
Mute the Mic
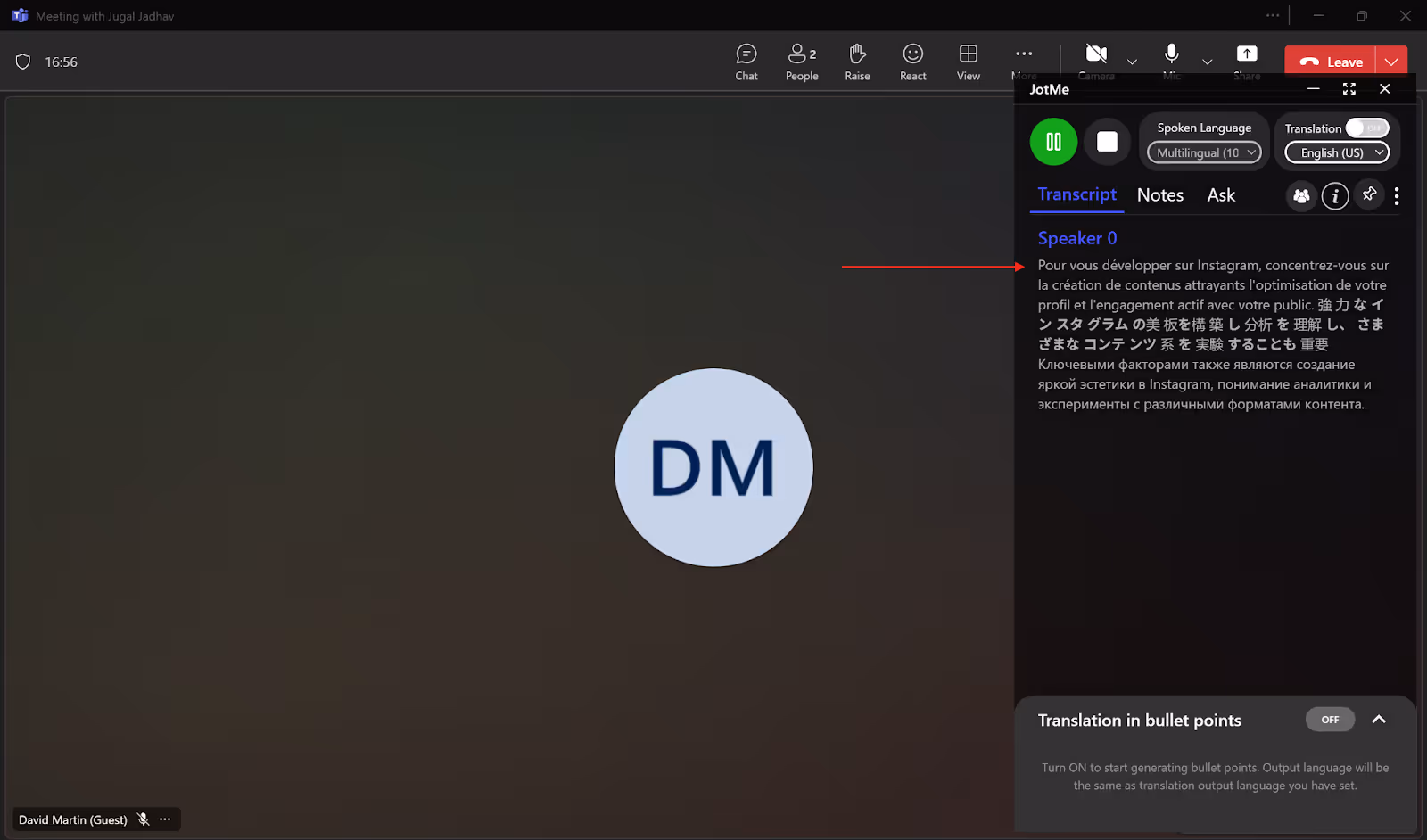coord(1172,55)
